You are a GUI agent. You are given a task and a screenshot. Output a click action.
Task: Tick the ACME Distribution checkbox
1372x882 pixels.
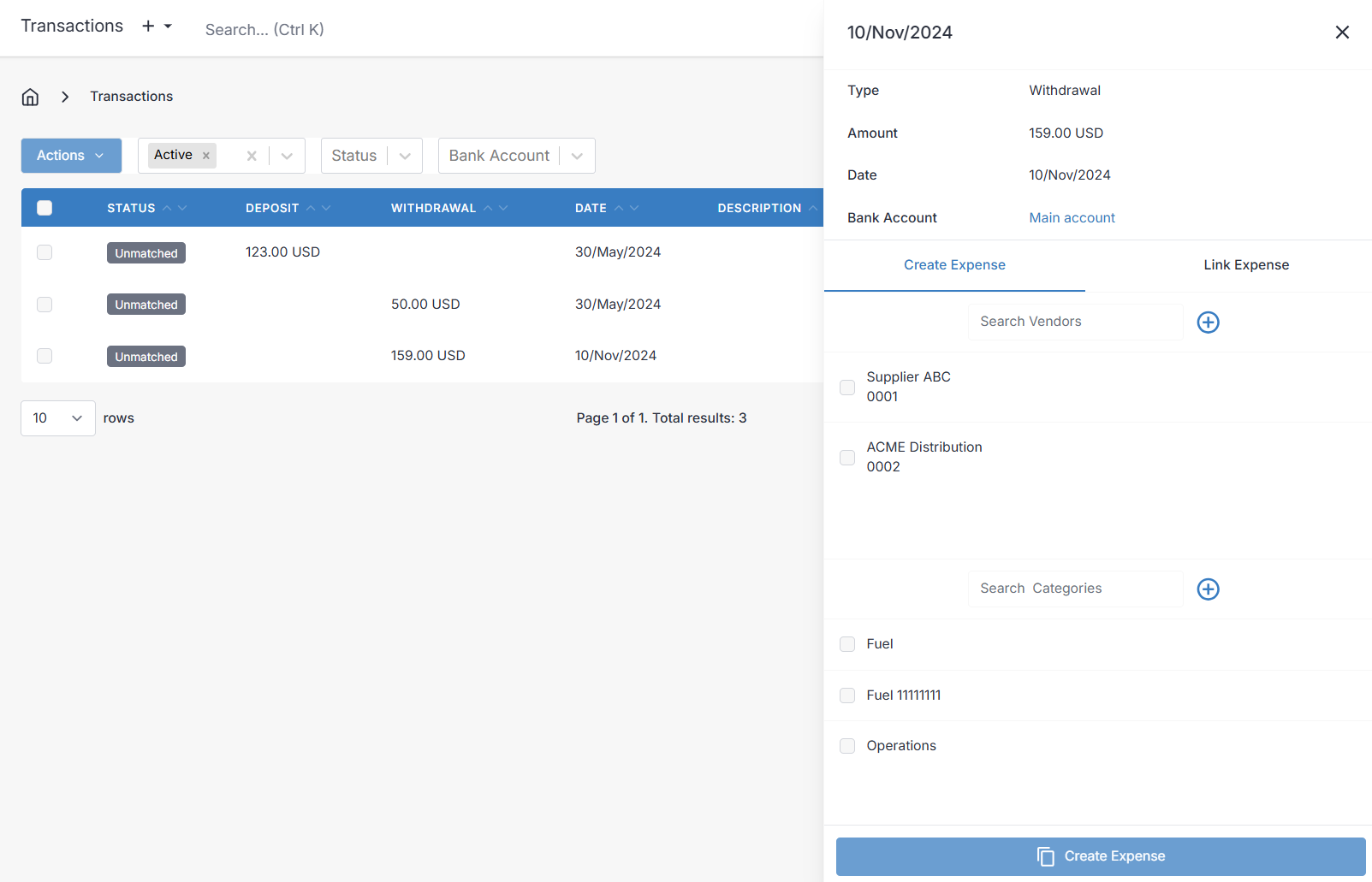coord(847,458)
